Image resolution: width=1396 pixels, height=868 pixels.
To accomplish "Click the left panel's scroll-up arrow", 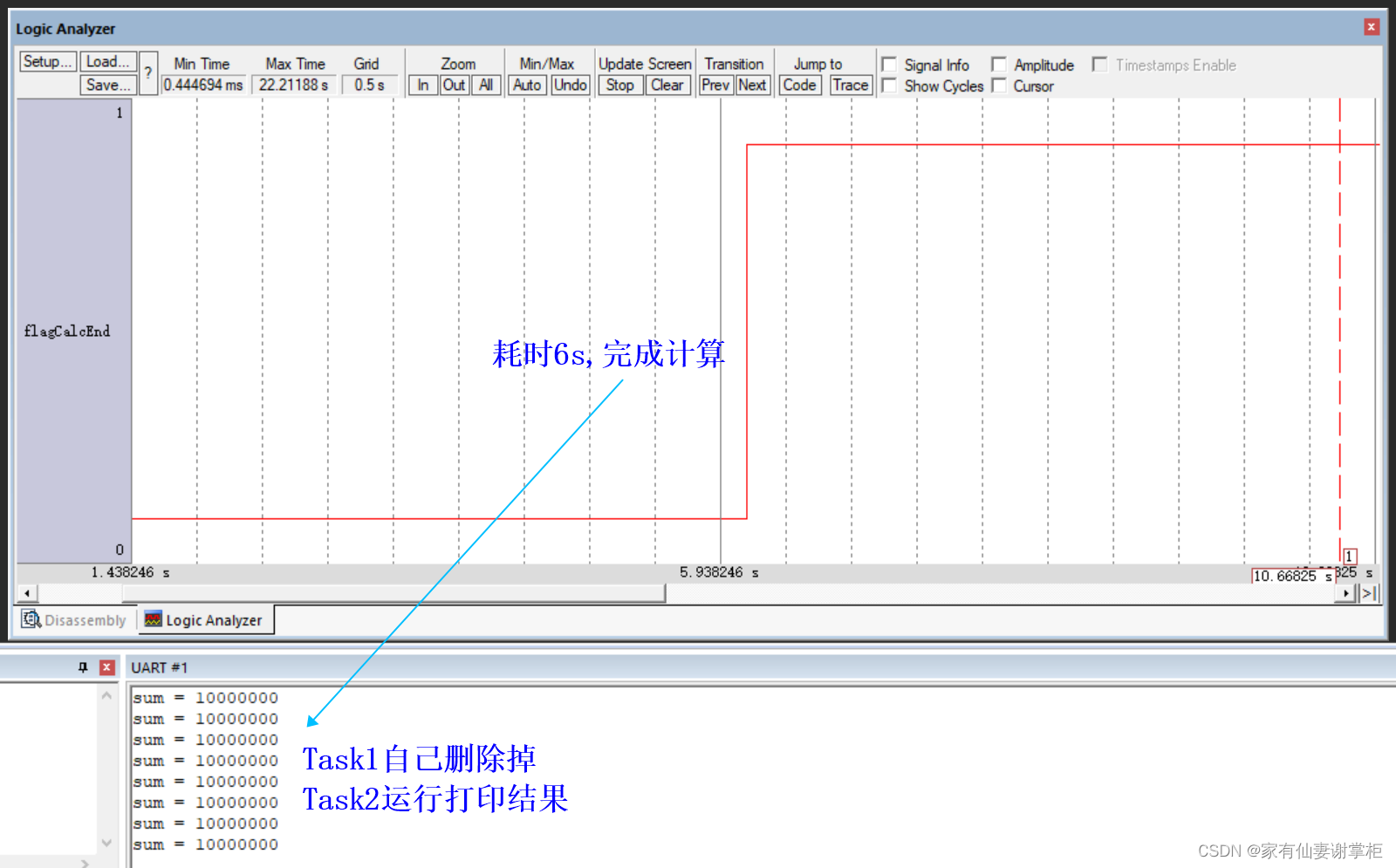I will (106, 695).
